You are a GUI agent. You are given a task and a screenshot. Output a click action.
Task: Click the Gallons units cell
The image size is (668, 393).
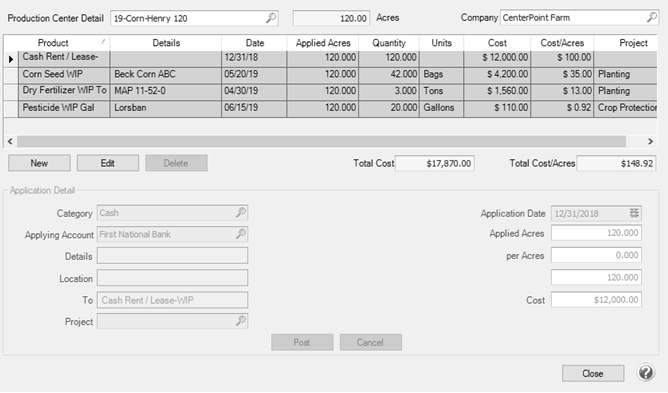pos(442,108)
